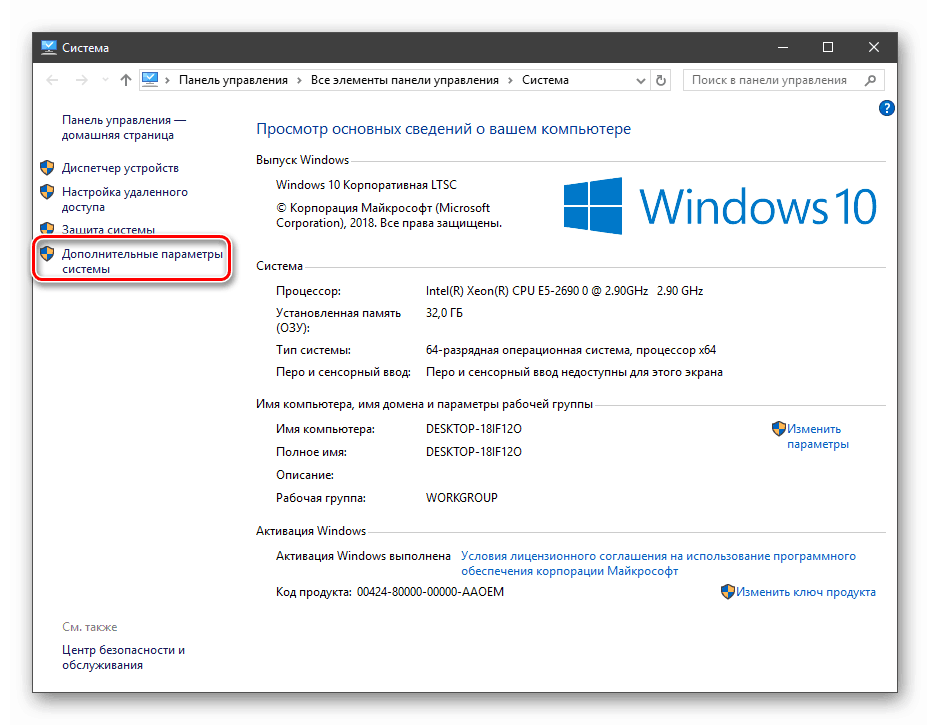Open the recent locations dropdown arrow
The width and height of the screenshot is (930, 725).
(105, 80)
